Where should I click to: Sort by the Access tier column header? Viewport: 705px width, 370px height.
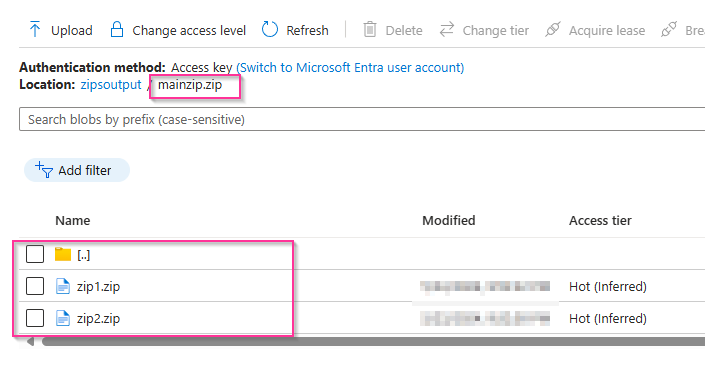(x=600, y=220)
